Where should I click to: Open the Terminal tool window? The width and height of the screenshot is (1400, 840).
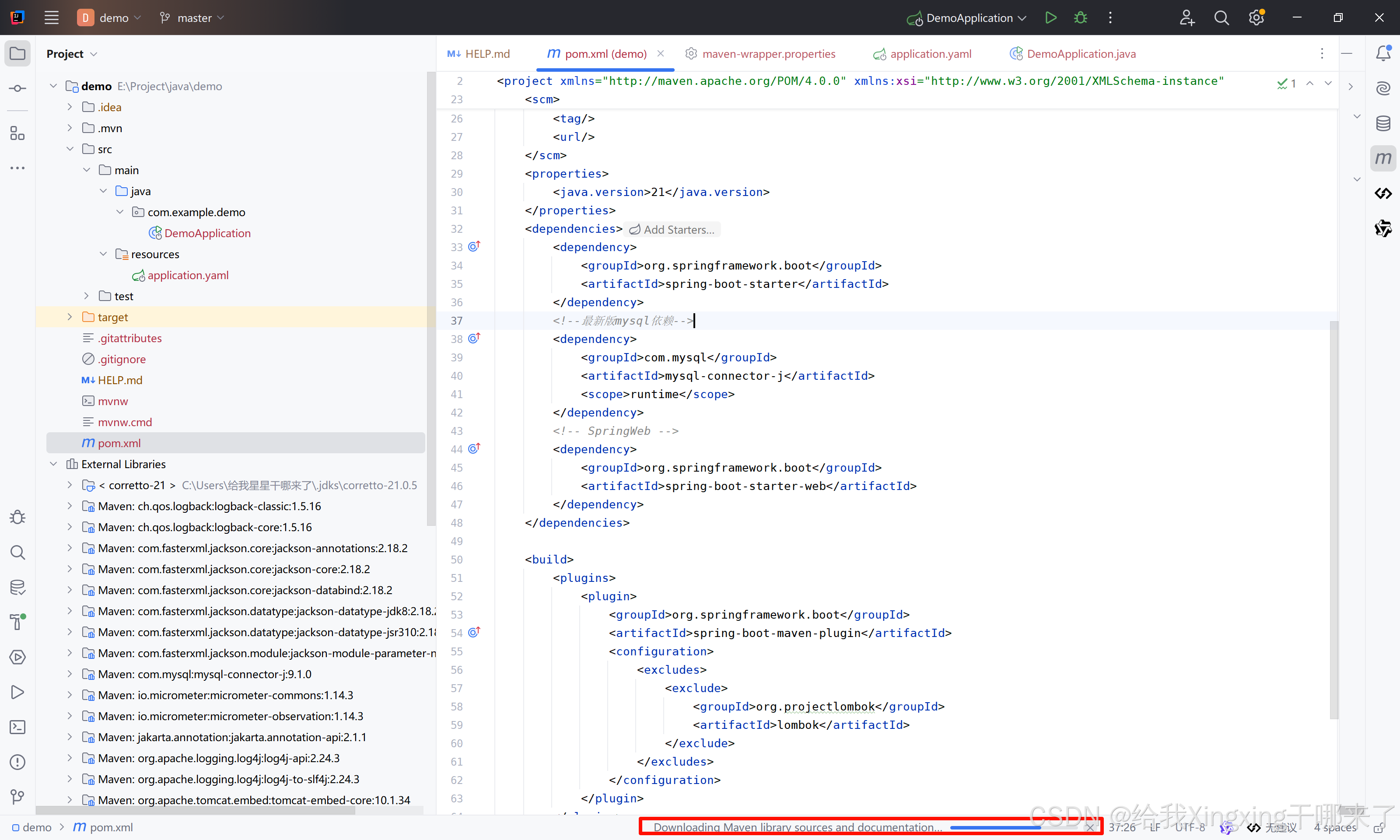(17, 728)
